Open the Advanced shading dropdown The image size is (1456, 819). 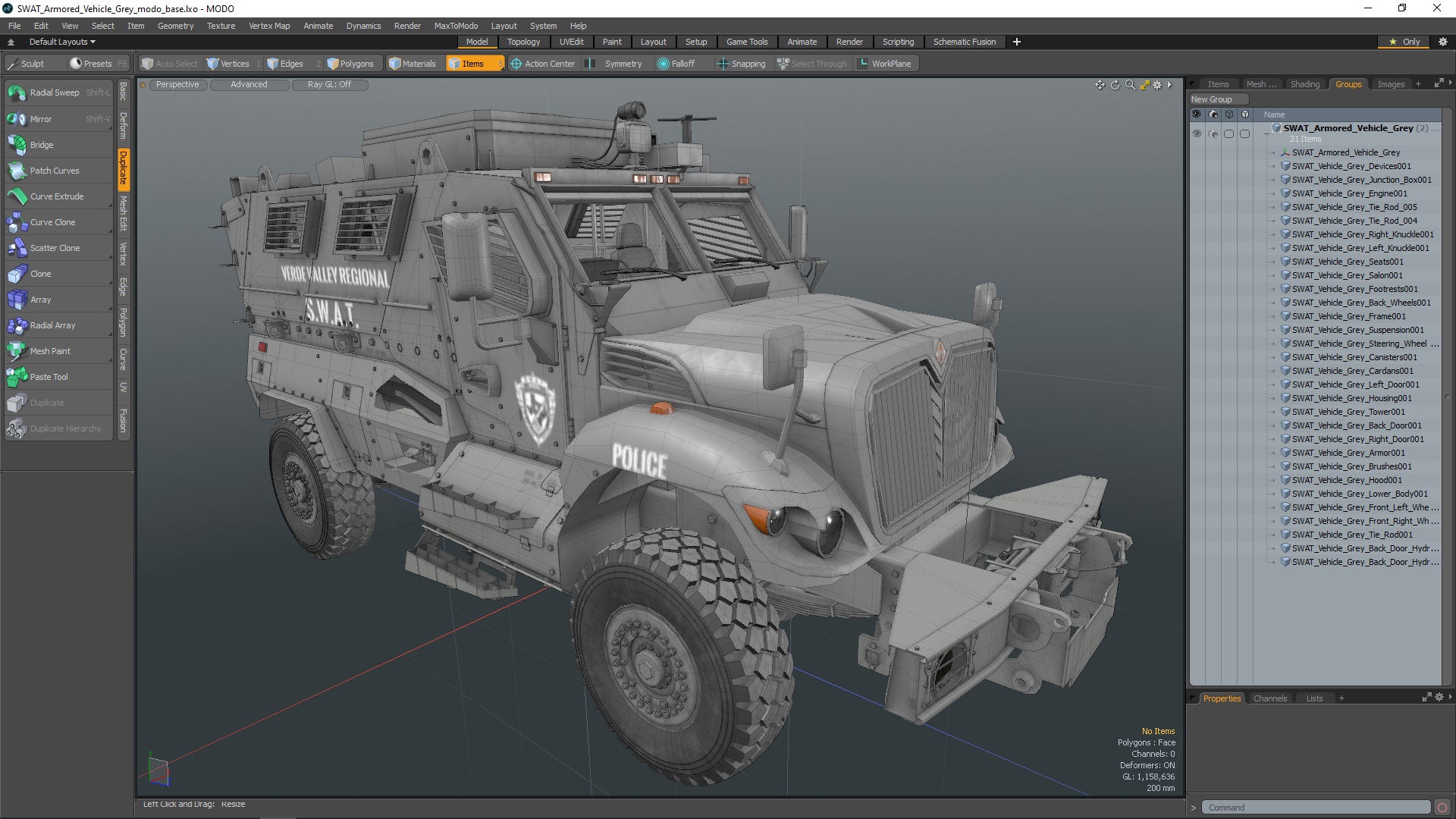249,85
